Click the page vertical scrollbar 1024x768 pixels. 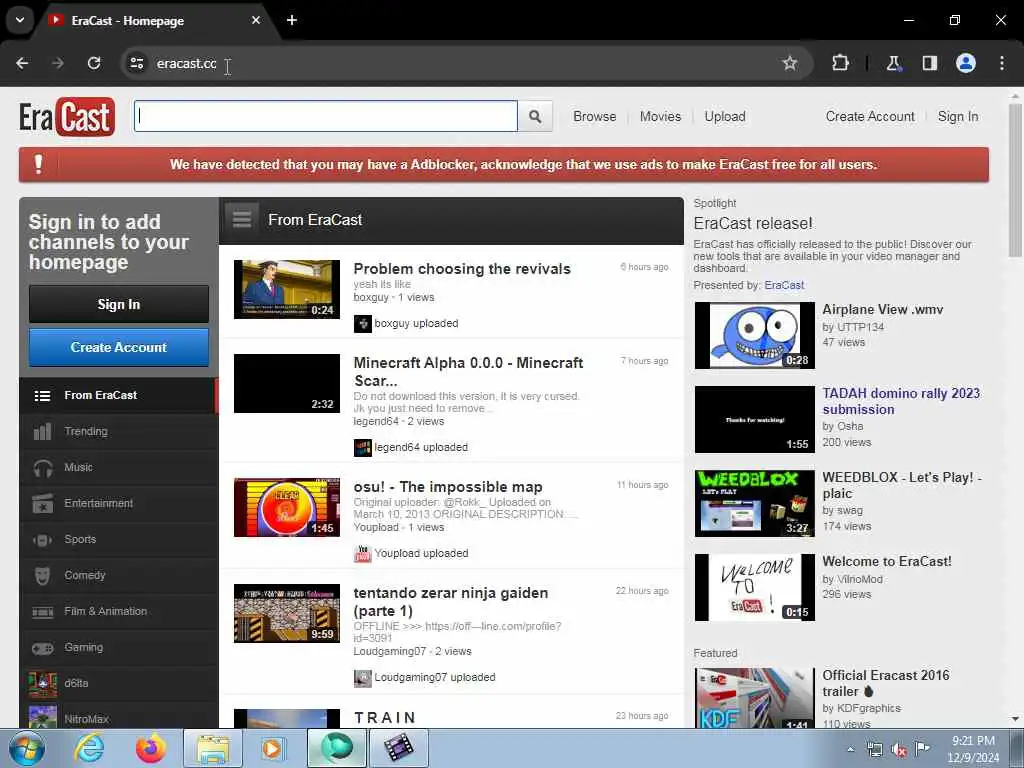(x=1016, y=180)
